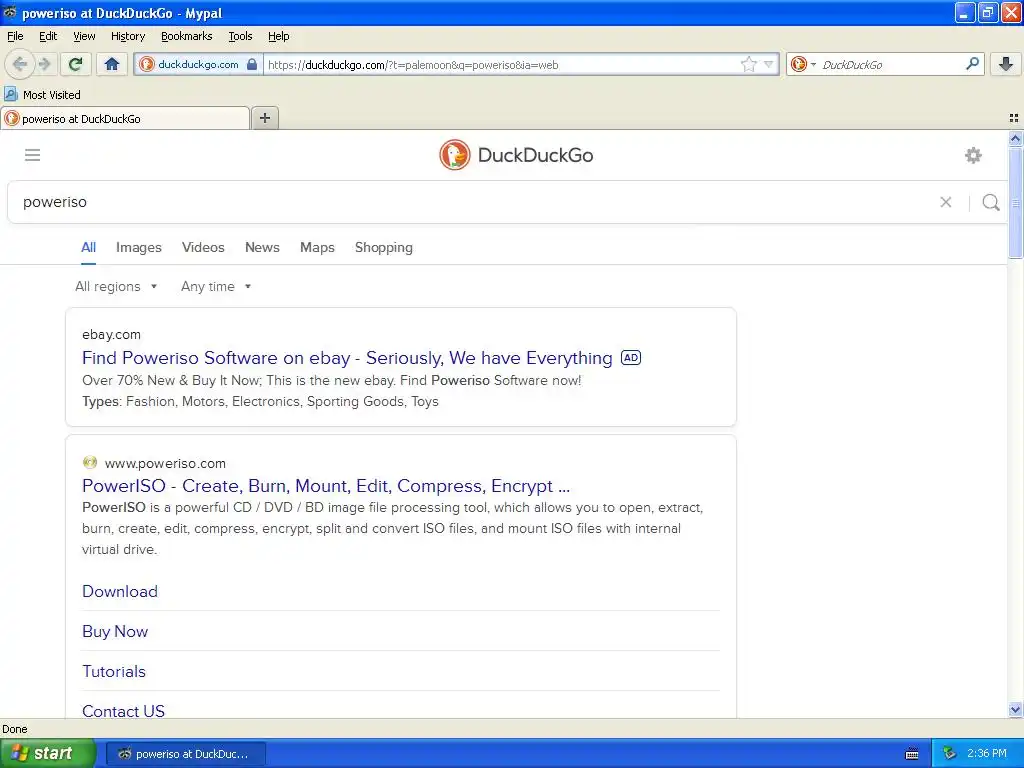Screen dimensions: 1024x768
Task: Select the poweriso at DuckDuckGo tab
Action: (x=125, y=118)
